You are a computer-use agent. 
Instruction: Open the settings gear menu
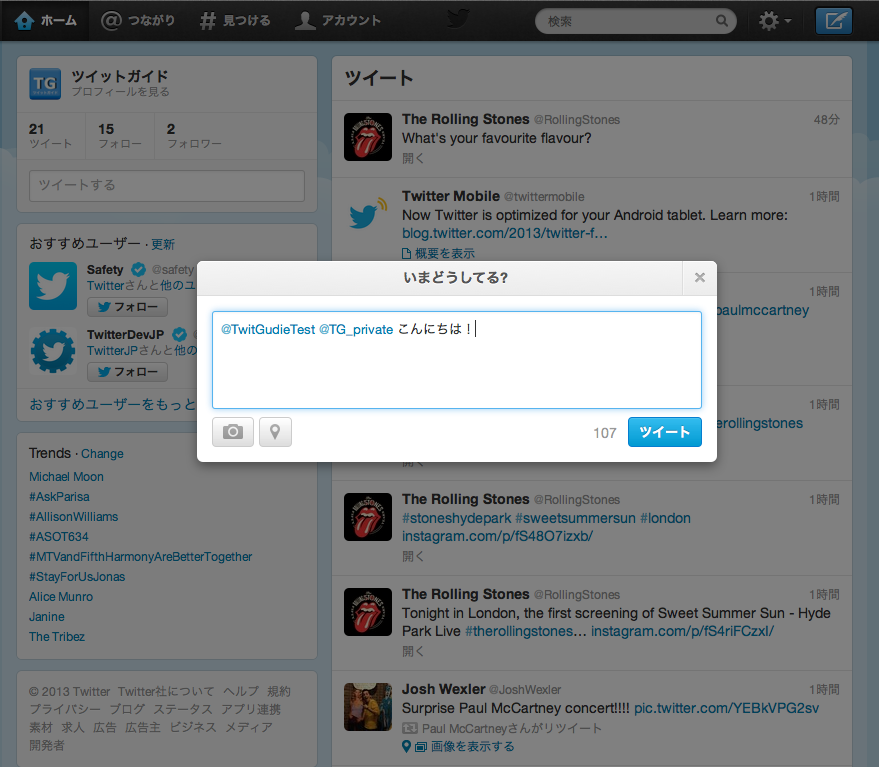775,21
